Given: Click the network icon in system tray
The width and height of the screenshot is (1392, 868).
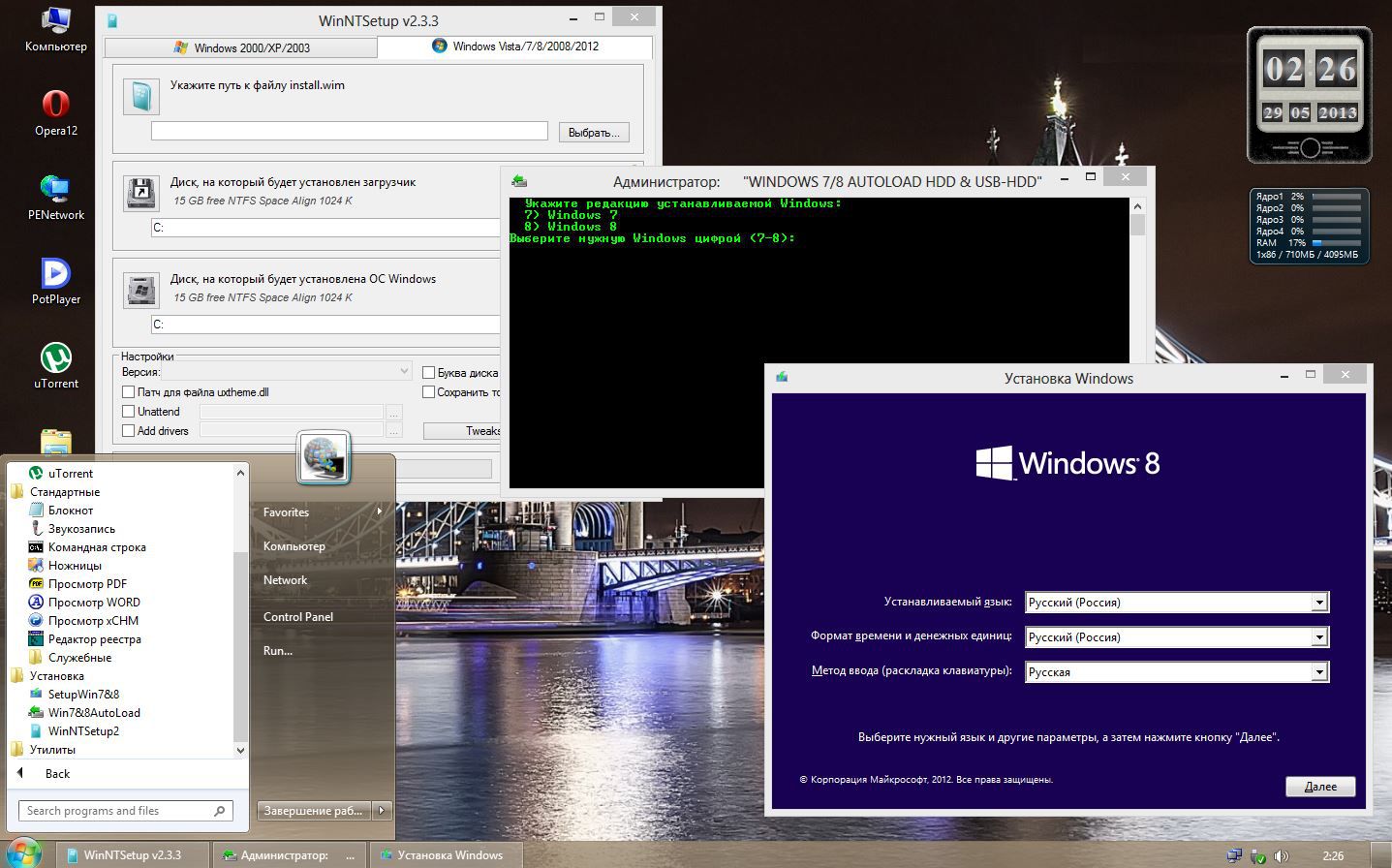Looking at the screenshot, I should click(1234, 856).
